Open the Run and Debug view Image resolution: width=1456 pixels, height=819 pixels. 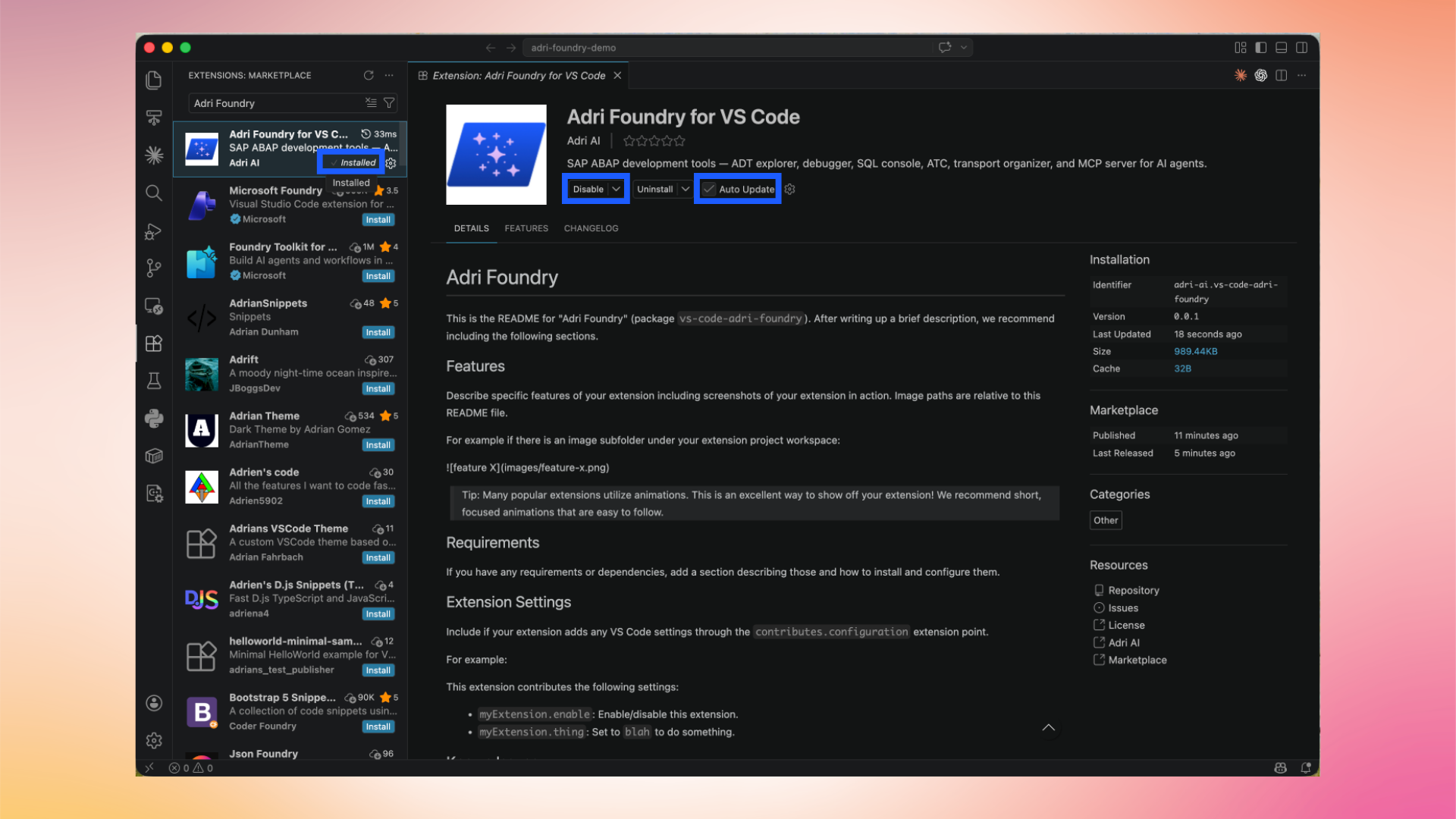(154, 231)
